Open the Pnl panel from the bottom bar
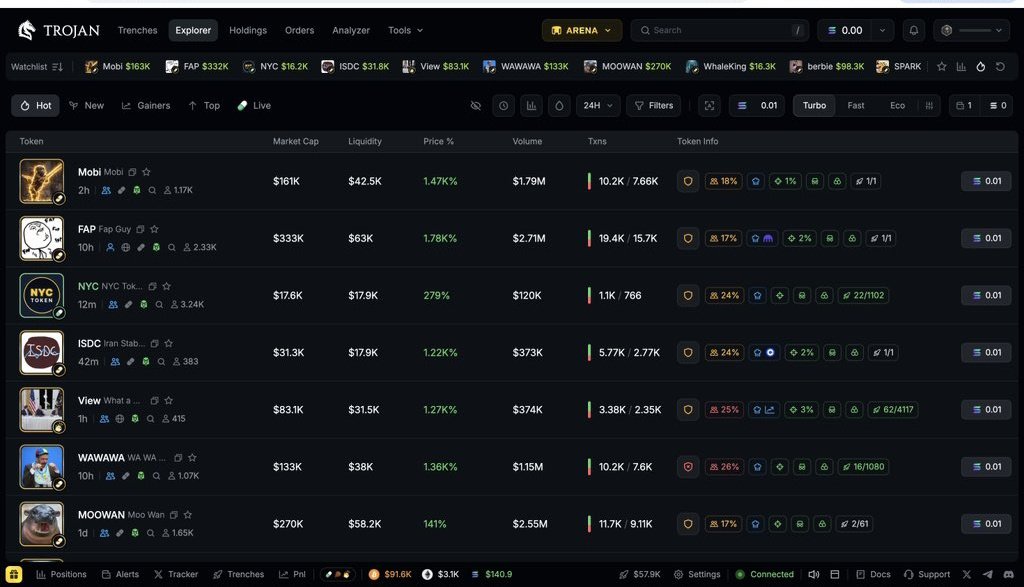This screenshot has height=587, width=1024. click(293, 574)
